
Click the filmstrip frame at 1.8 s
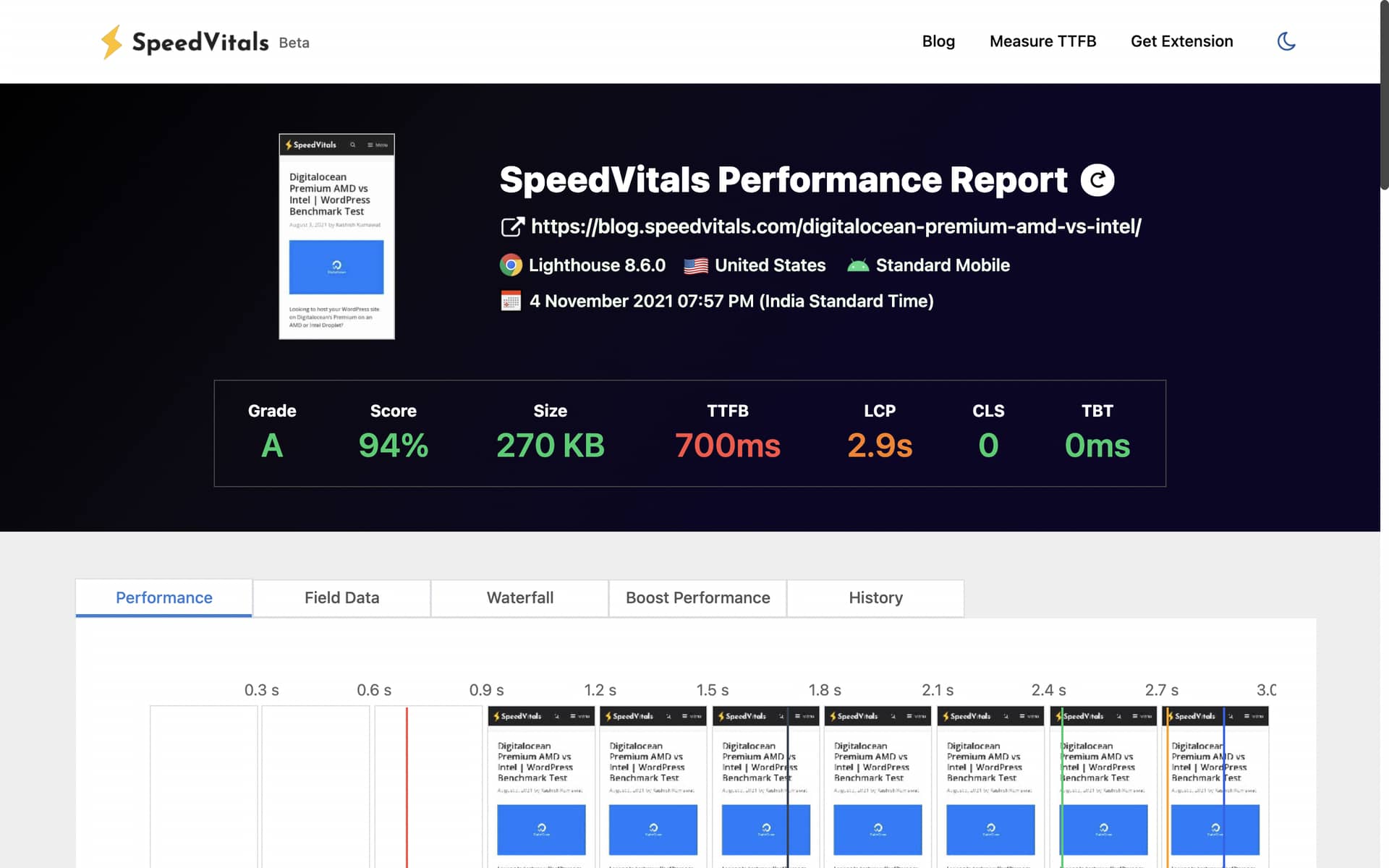(878, 787)
